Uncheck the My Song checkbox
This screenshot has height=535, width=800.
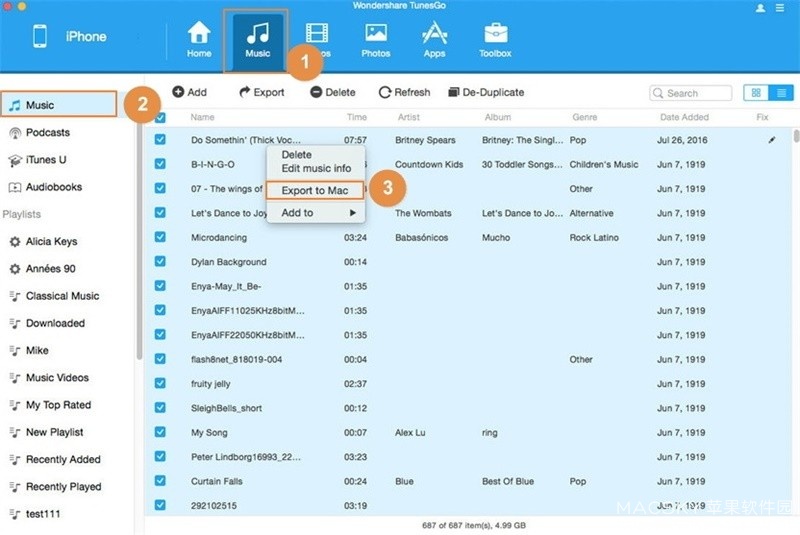tap(160, 432)
